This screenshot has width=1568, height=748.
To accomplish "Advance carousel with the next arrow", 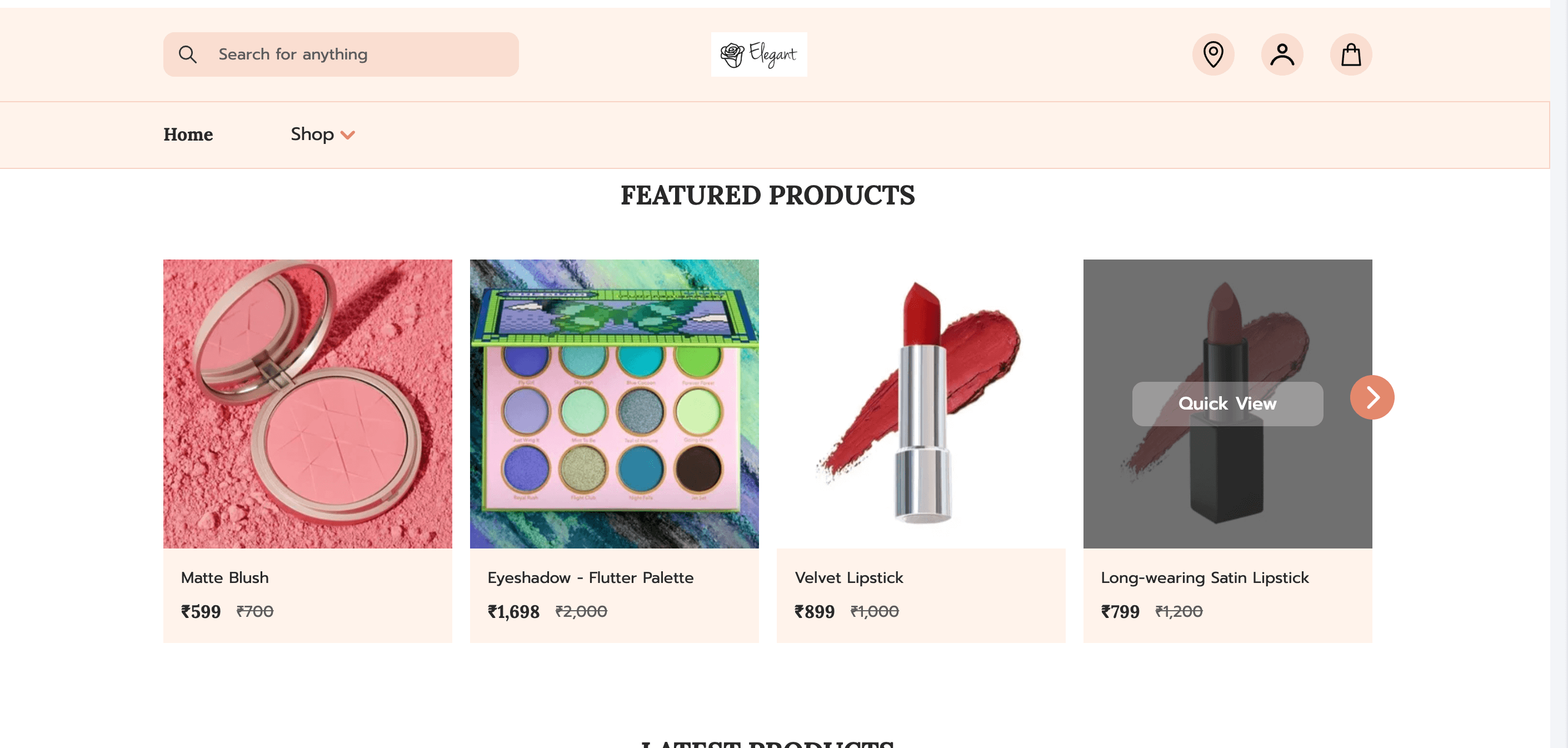I will pyautogui.click(x=1372, y=397).
